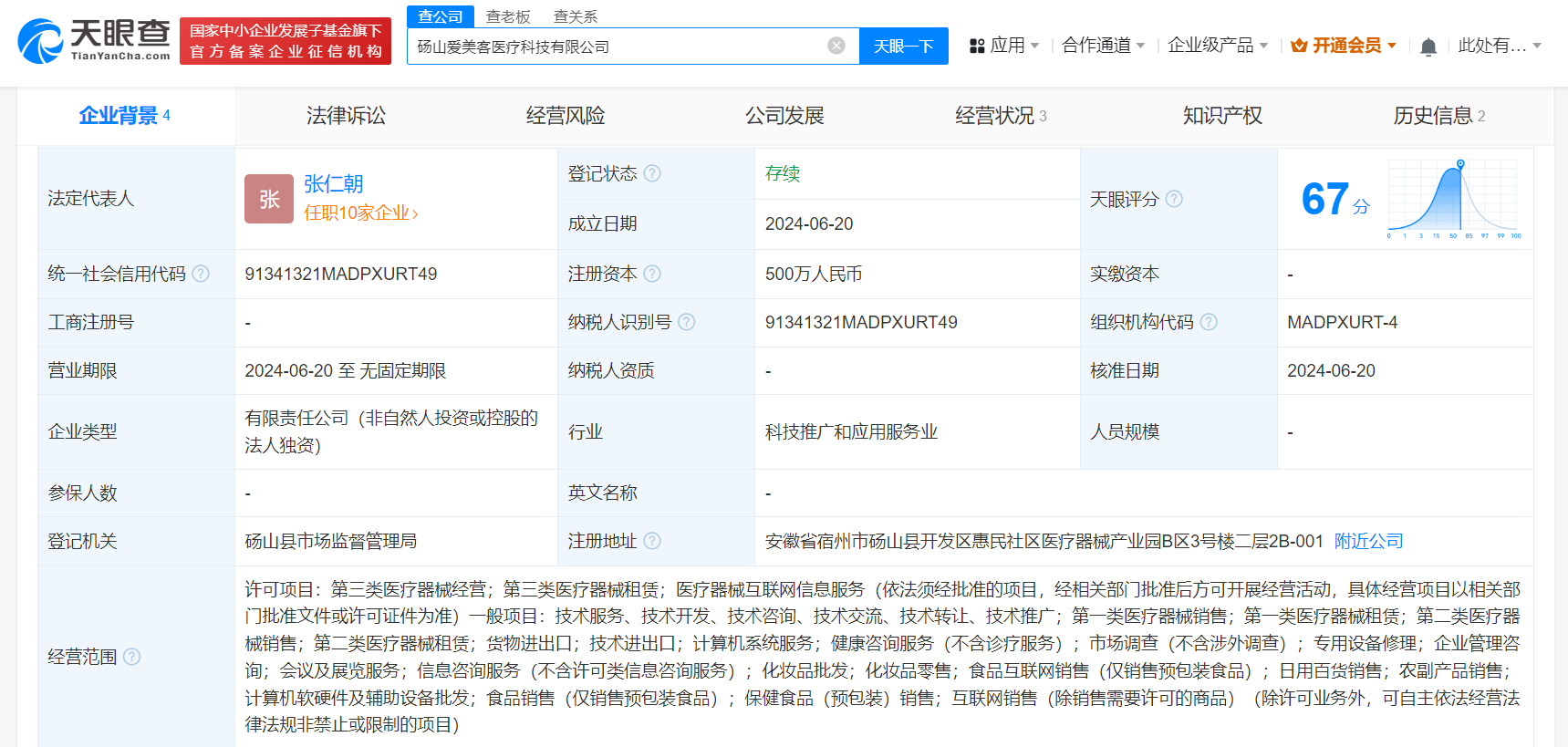Open 张仁朝 legal representative link
Screen dimensions: 1568x747
[x=333, y=184]
